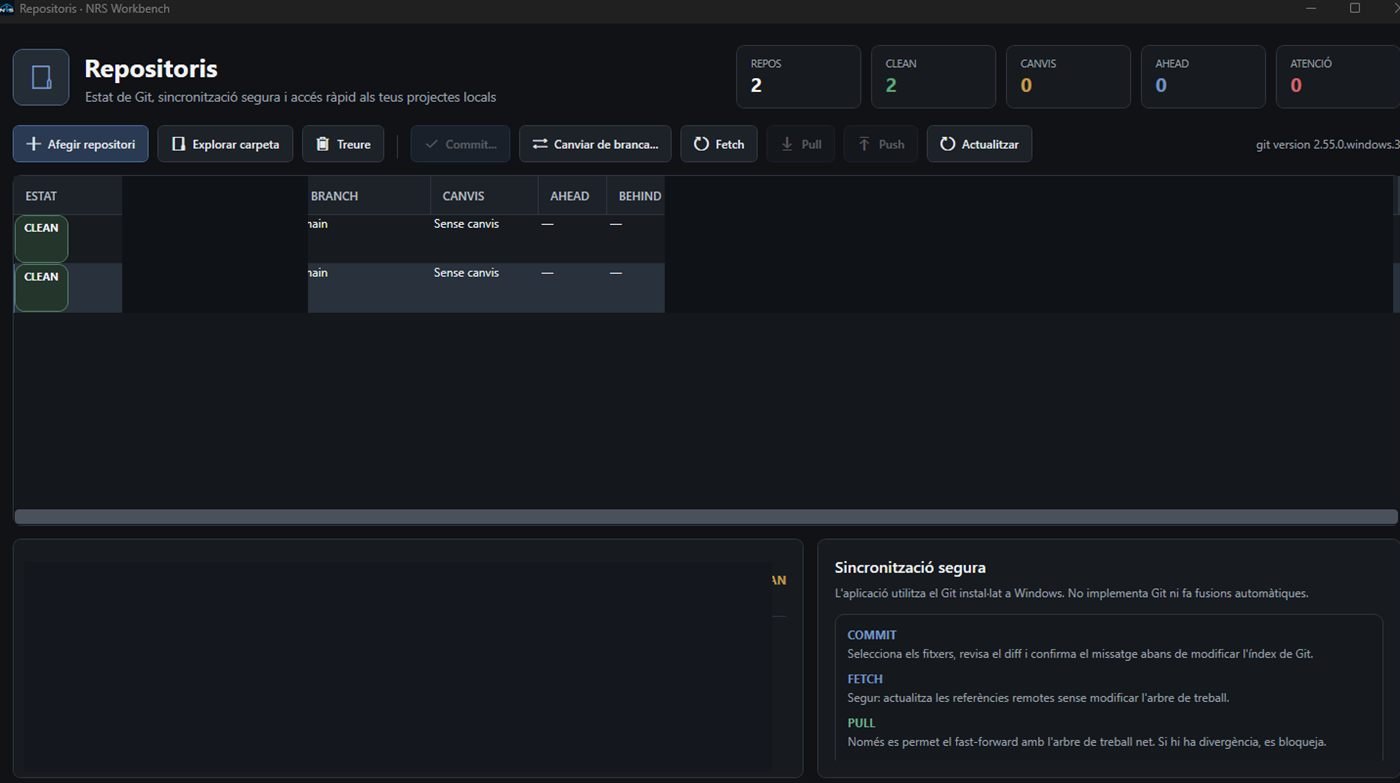This screenshot has width=1400, height=783.
Task: Click the Commit... toolbar button
Action: [460, 144]
